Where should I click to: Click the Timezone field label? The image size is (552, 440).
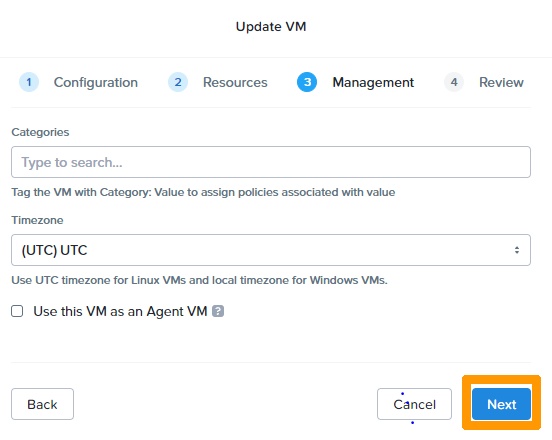37,220
